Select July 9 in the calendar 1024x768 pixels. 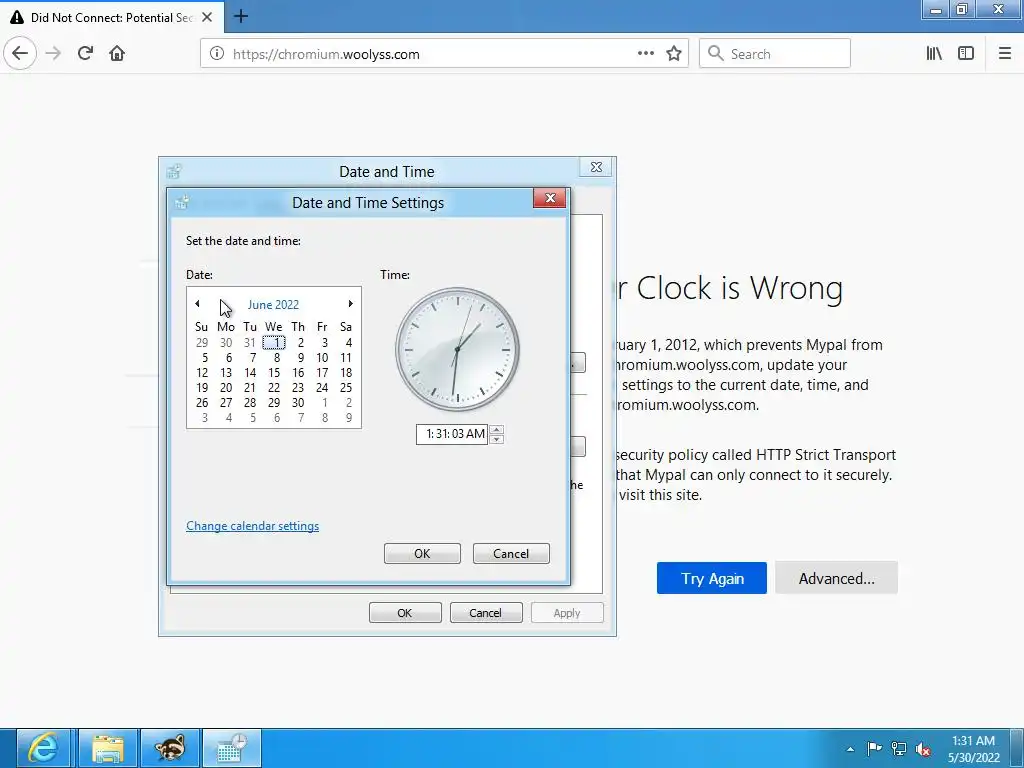[x=349, y=417]
